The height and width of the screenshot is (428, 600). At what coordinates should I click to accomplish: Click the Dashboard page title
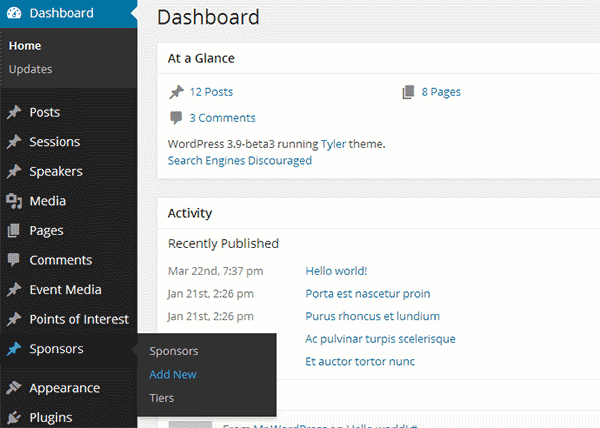208,17
